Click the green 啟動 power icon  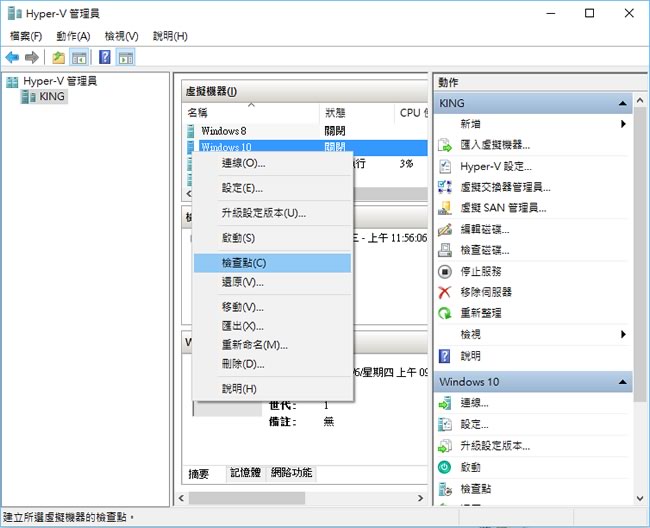tap(445, 467)
